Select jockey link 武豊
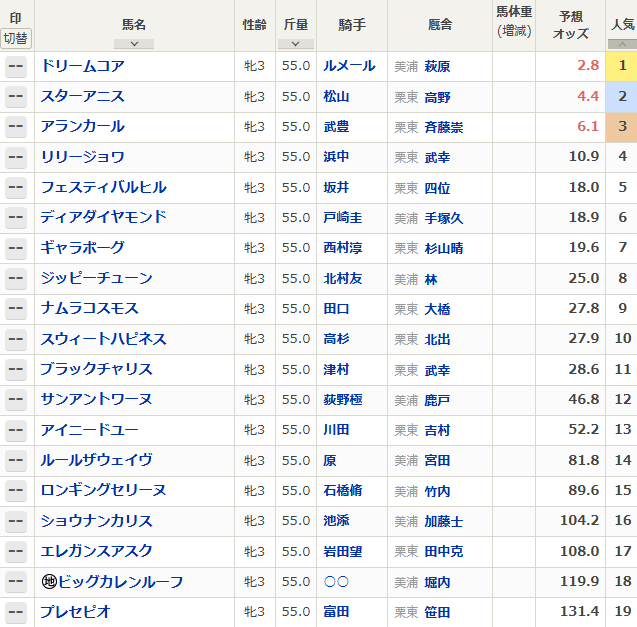The width and height of the screenshot is (637, 627). (x=336, y=127)
